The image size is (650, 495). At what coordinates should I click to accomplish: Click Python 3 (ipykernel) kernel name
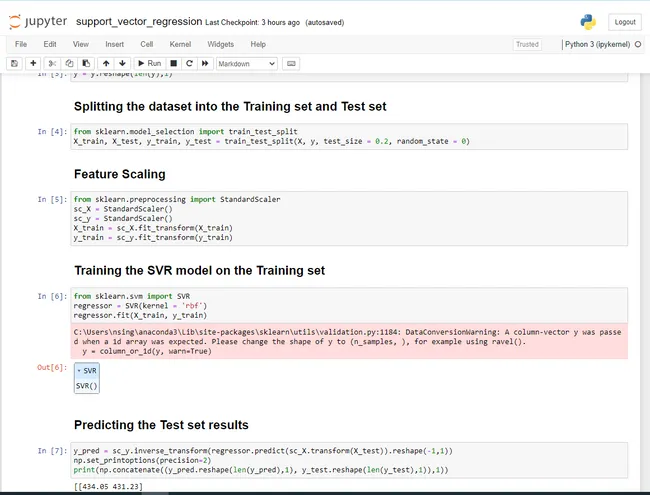click(x=597, y=44)
